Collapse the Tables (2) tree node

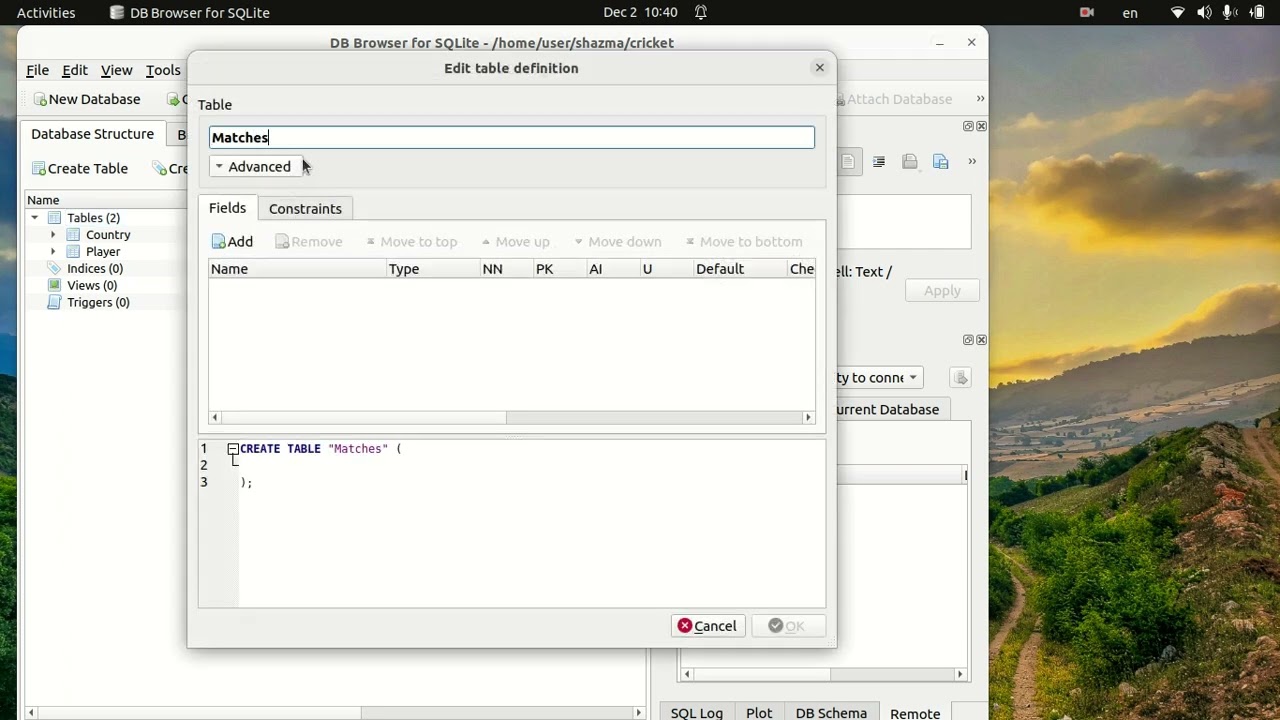[35, 218]
